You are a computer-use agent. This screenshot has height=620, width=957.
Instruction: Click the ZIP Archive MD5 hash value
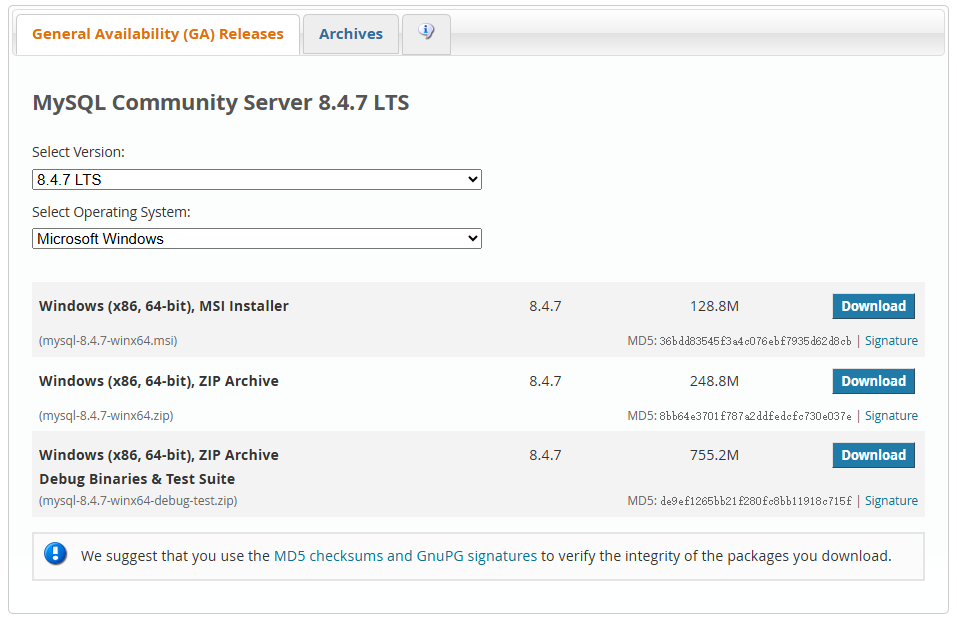755,416
